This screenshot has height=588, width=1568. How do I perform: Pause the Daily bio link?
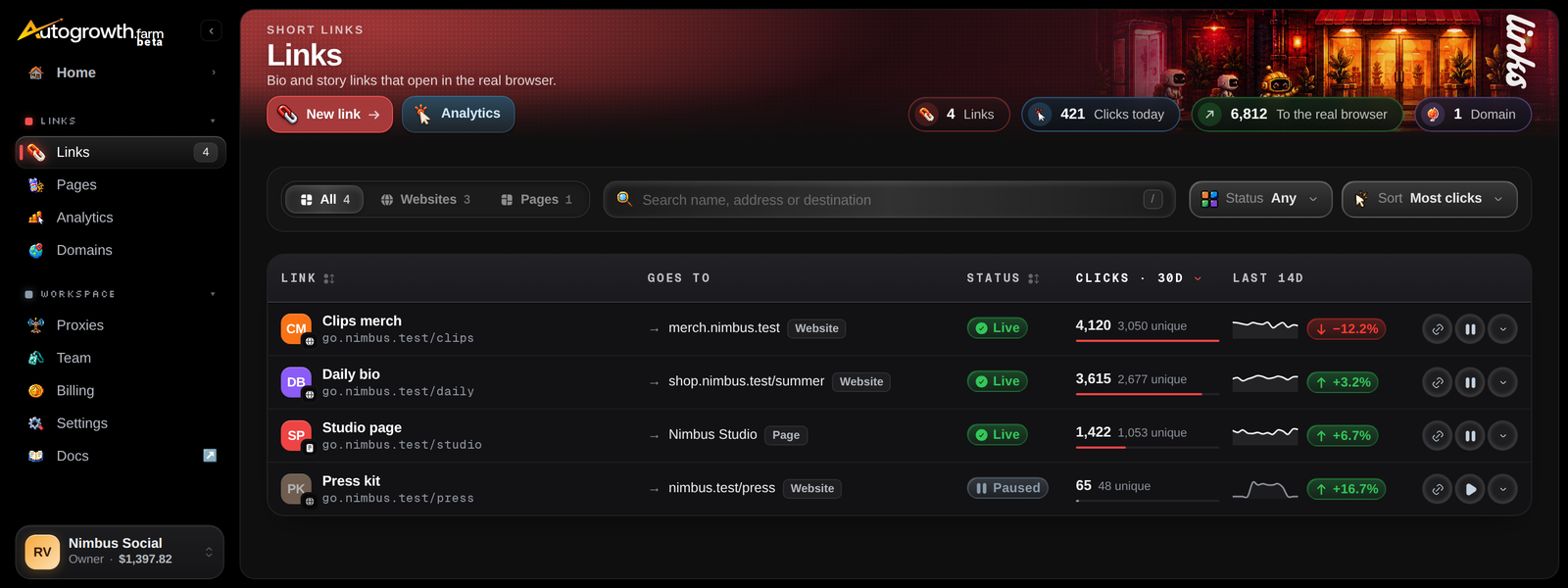(1470, 382)
